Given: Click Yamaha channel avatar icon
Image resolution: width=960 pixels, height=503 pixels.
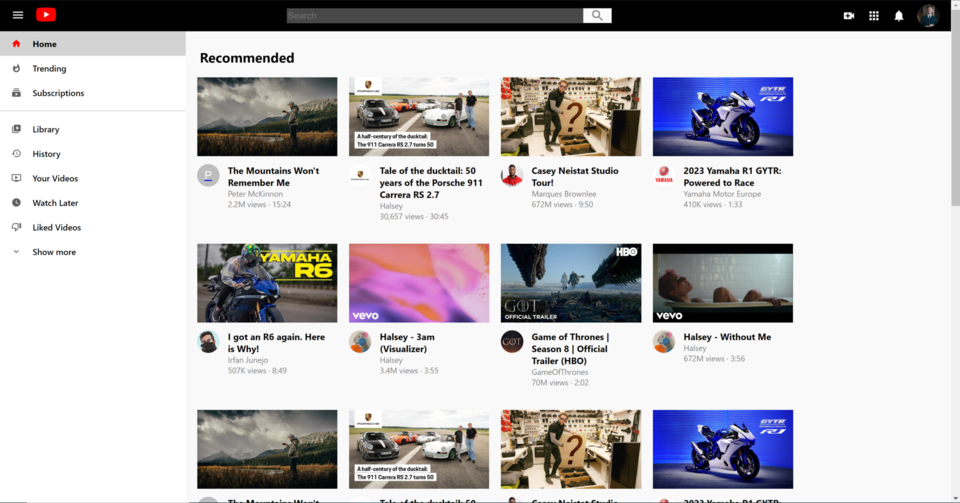Looking at the screenshot, I should pos(663,175).
